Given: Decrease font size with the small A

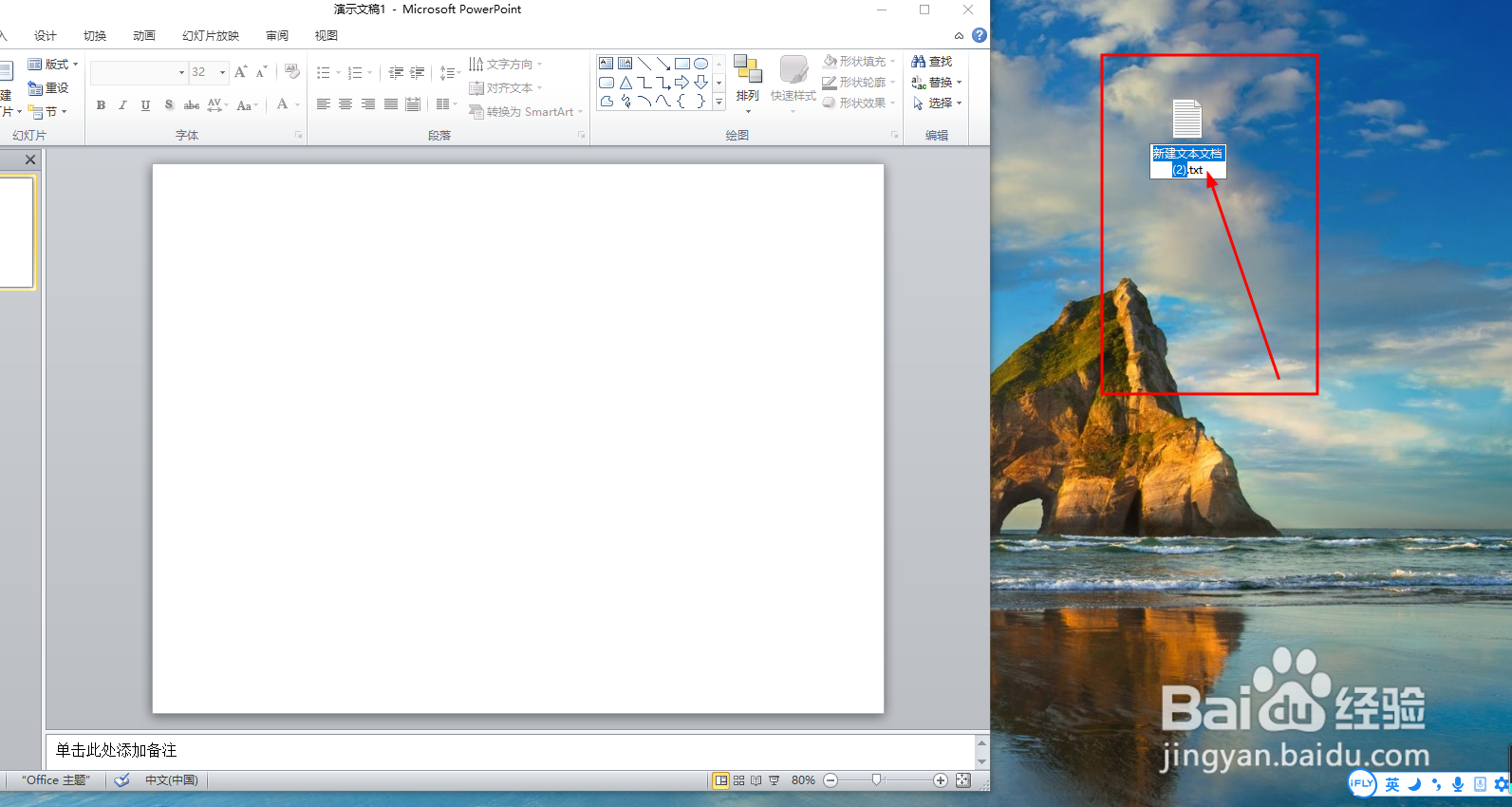Looking at the screenshot, I should (262, 72).
